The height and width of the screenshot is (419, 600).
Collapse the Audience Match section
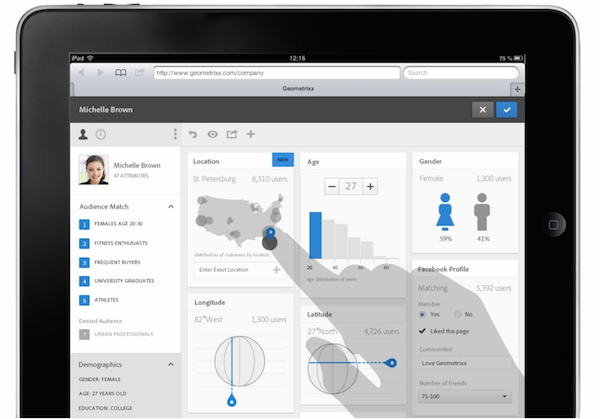[171, 207]
